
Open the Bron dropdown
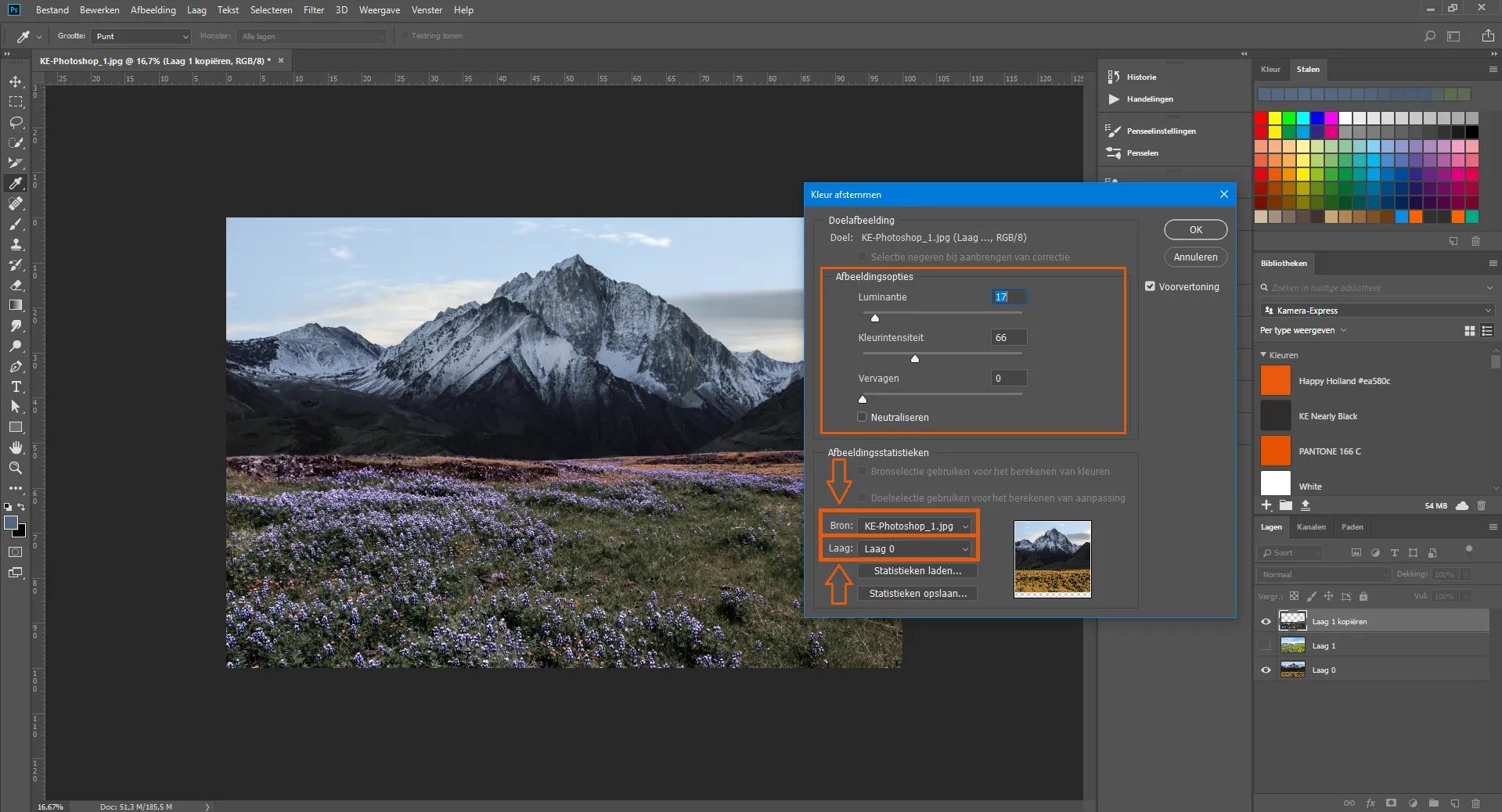[915, 526]
